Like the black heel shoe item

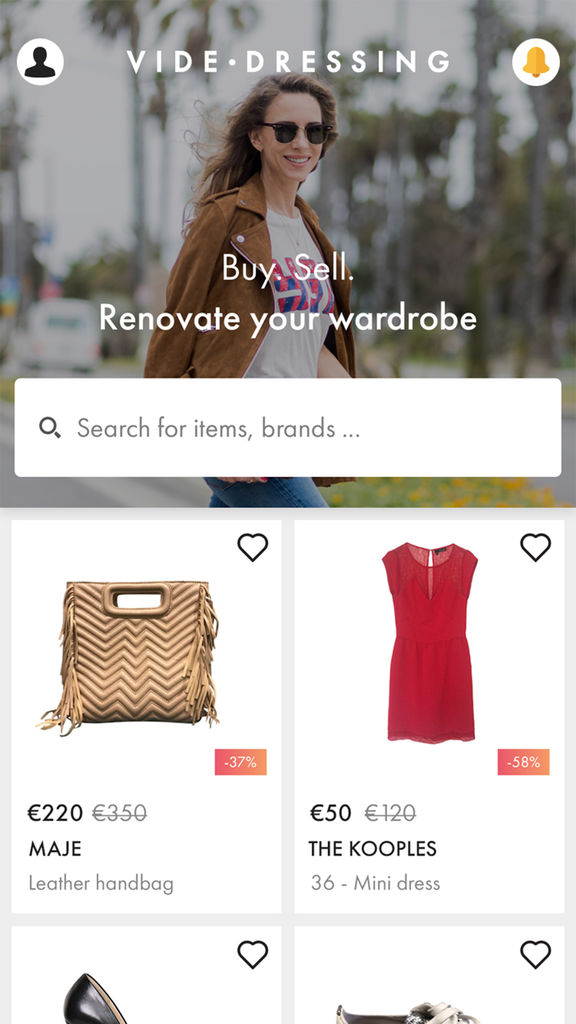click(x=253, y=955)
